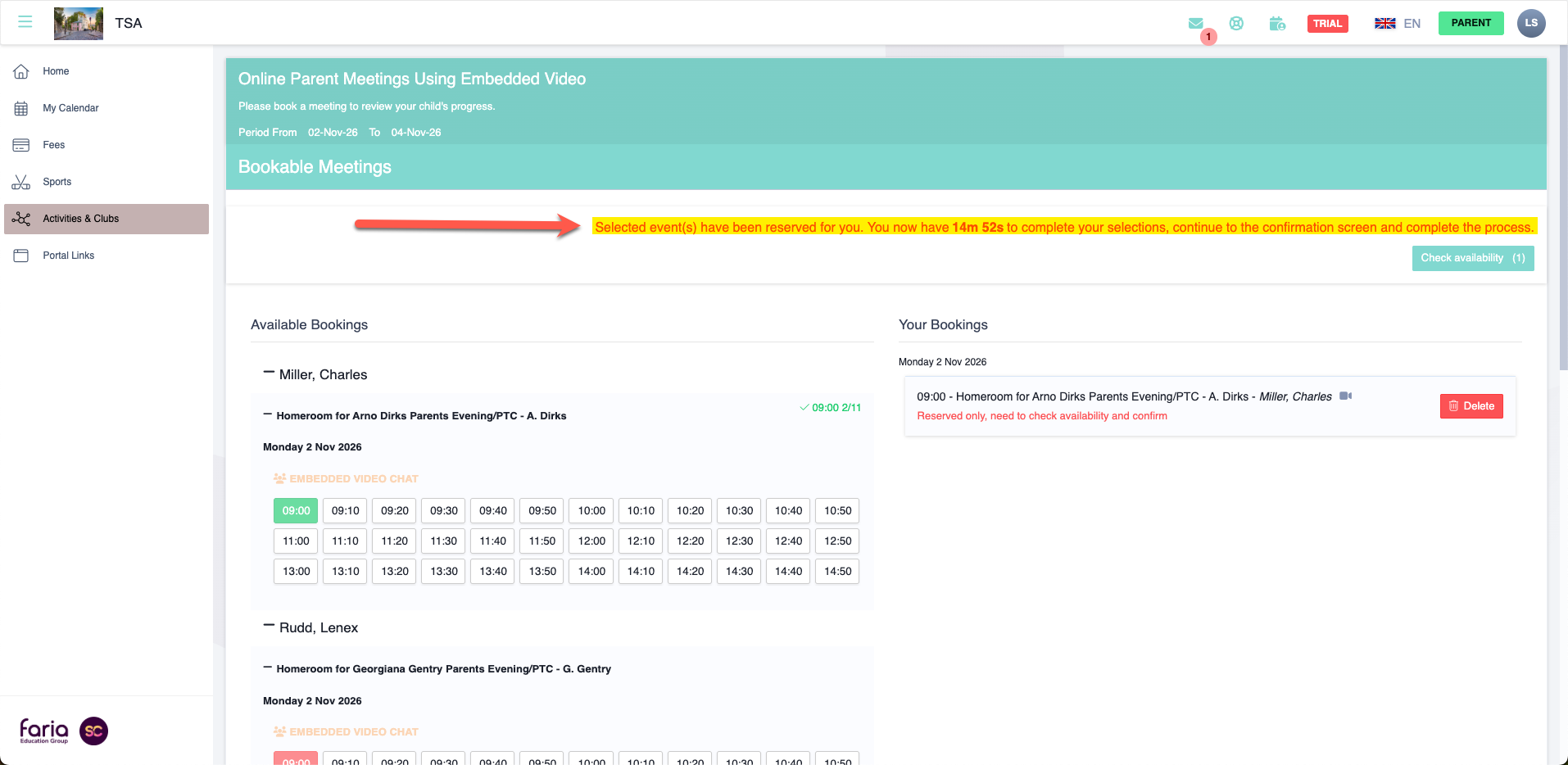Open the calendar bookings icon in header

coord(1277,24)
